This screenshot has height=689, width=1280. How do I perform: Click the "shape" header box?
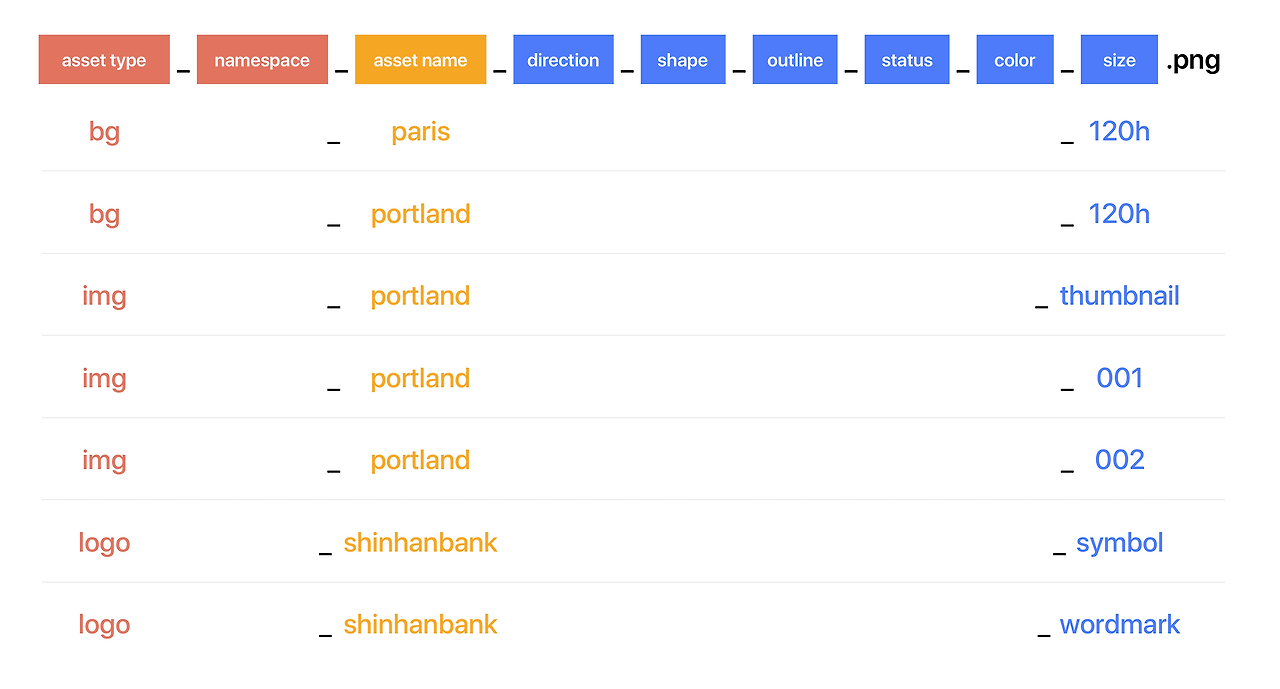[x=683, y=60]
